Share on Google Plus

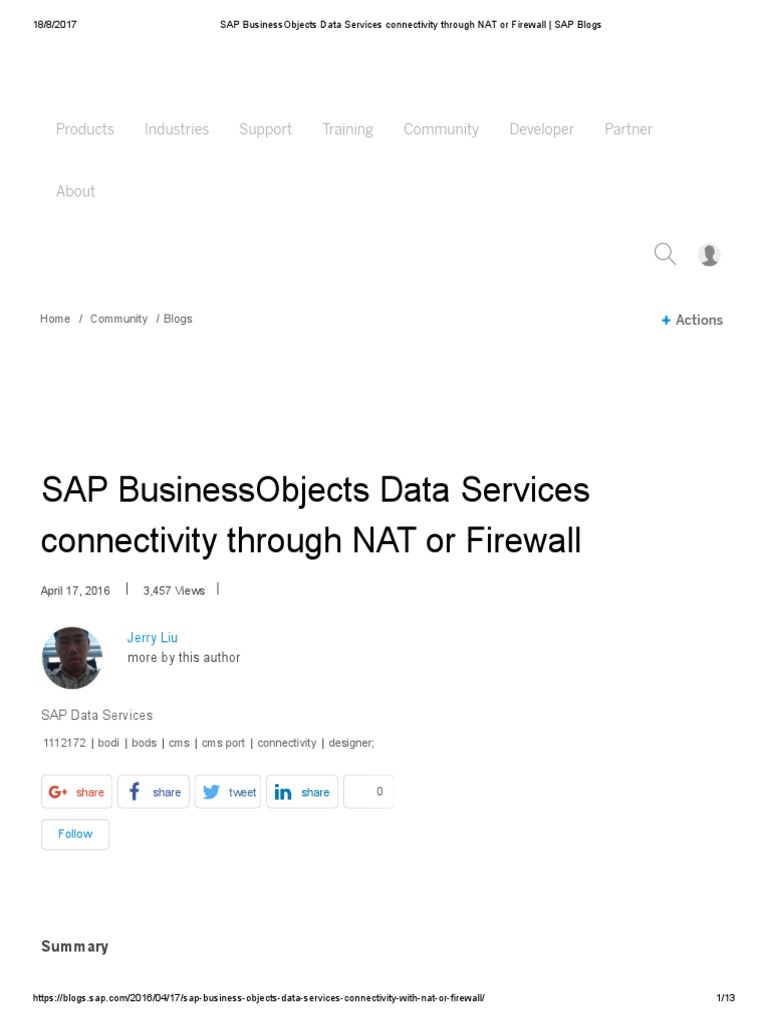pyautogui.click(x=77, y=792)
